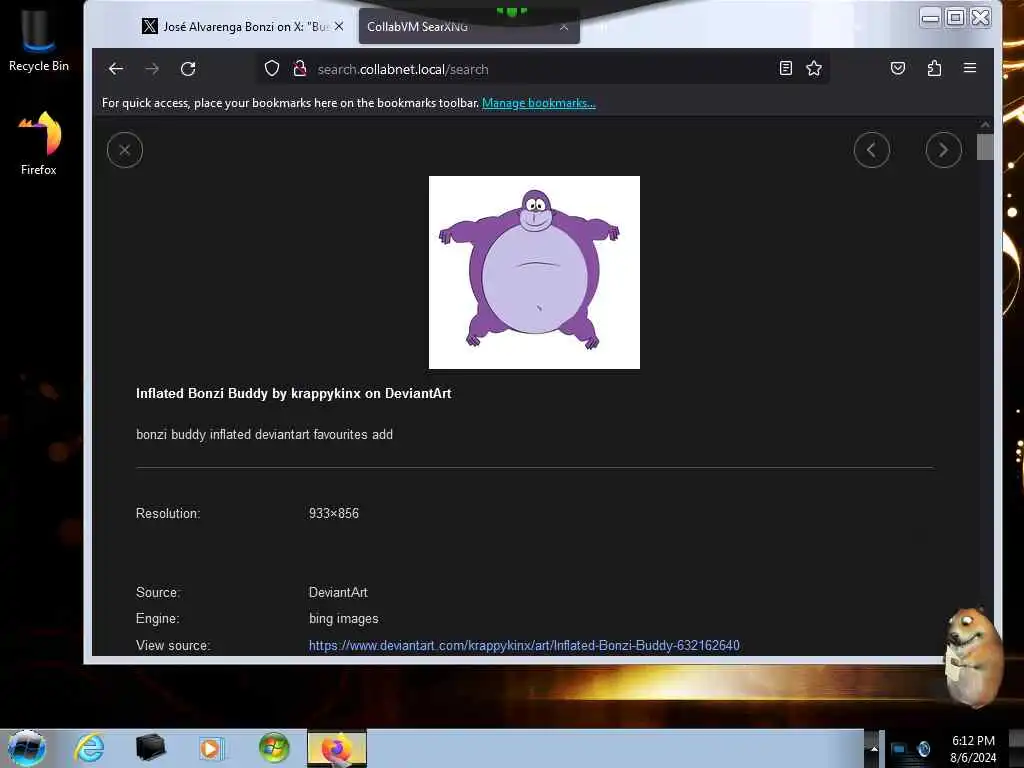Show previous image result
Viewport: 1024px width, 768px height.
coord(872,150)
